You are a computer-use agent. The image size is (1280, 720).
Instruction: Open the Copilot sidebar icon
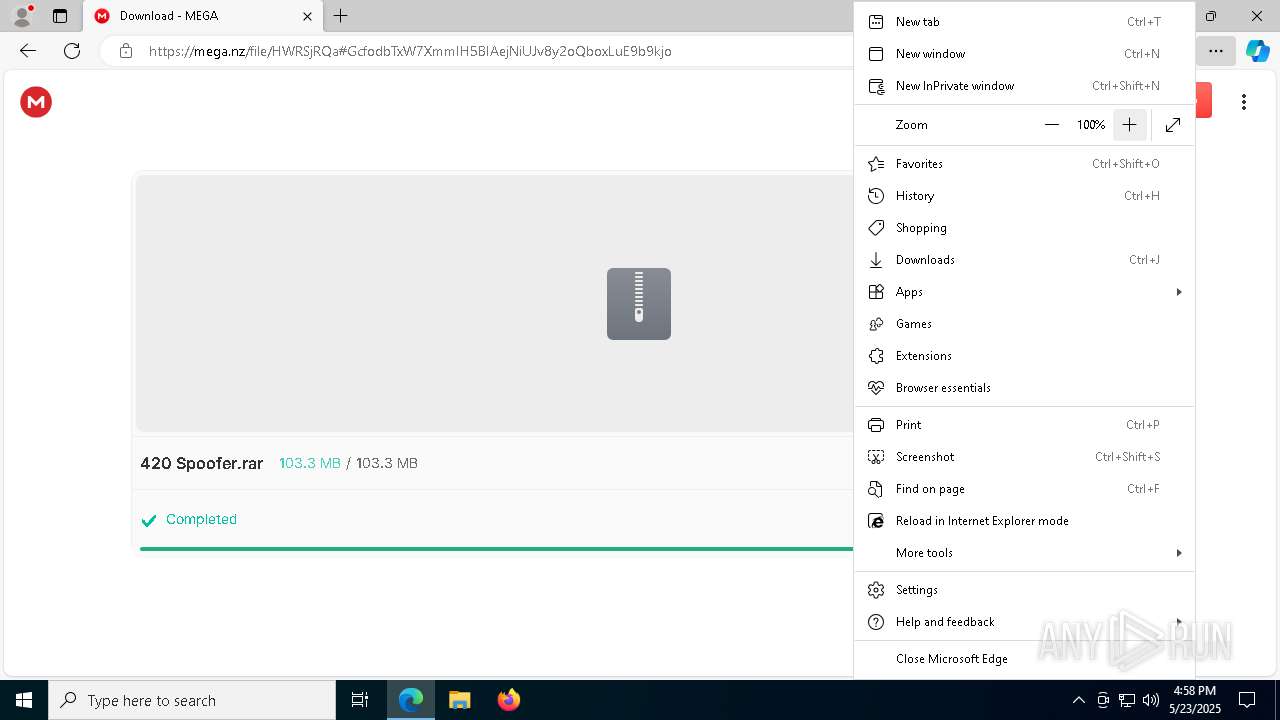coord(1257,51)
